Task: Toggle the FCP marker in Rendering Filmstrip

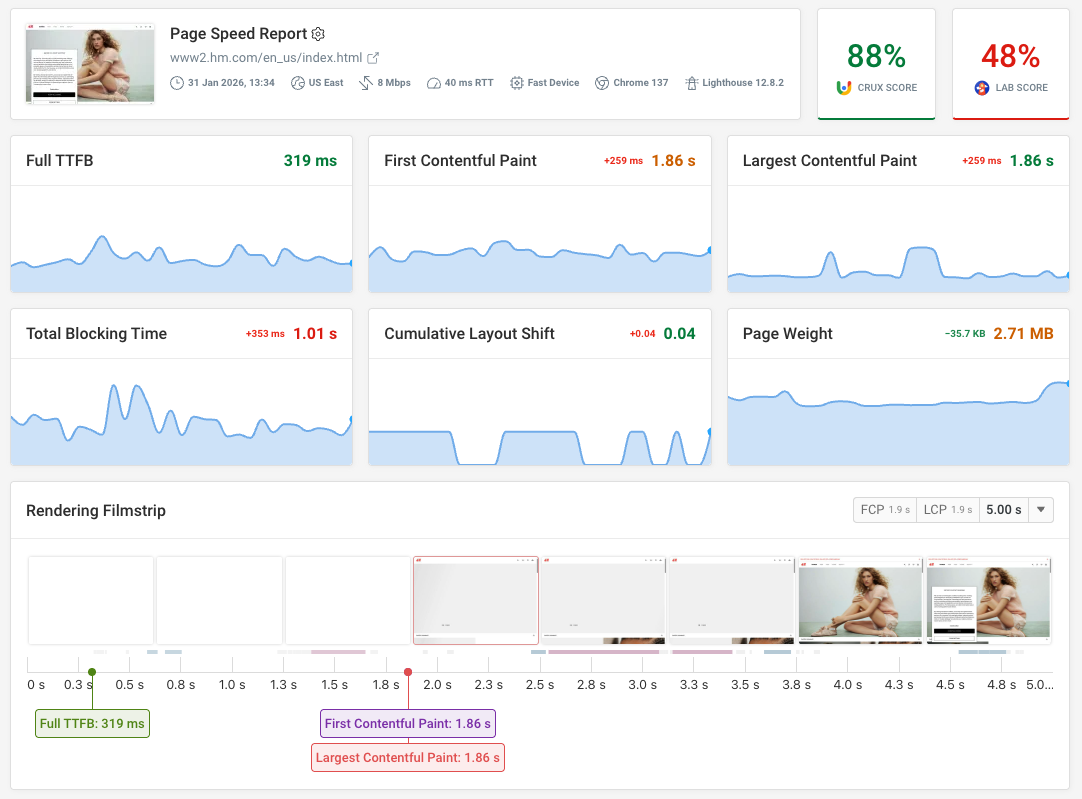Action: click(884, 509)
